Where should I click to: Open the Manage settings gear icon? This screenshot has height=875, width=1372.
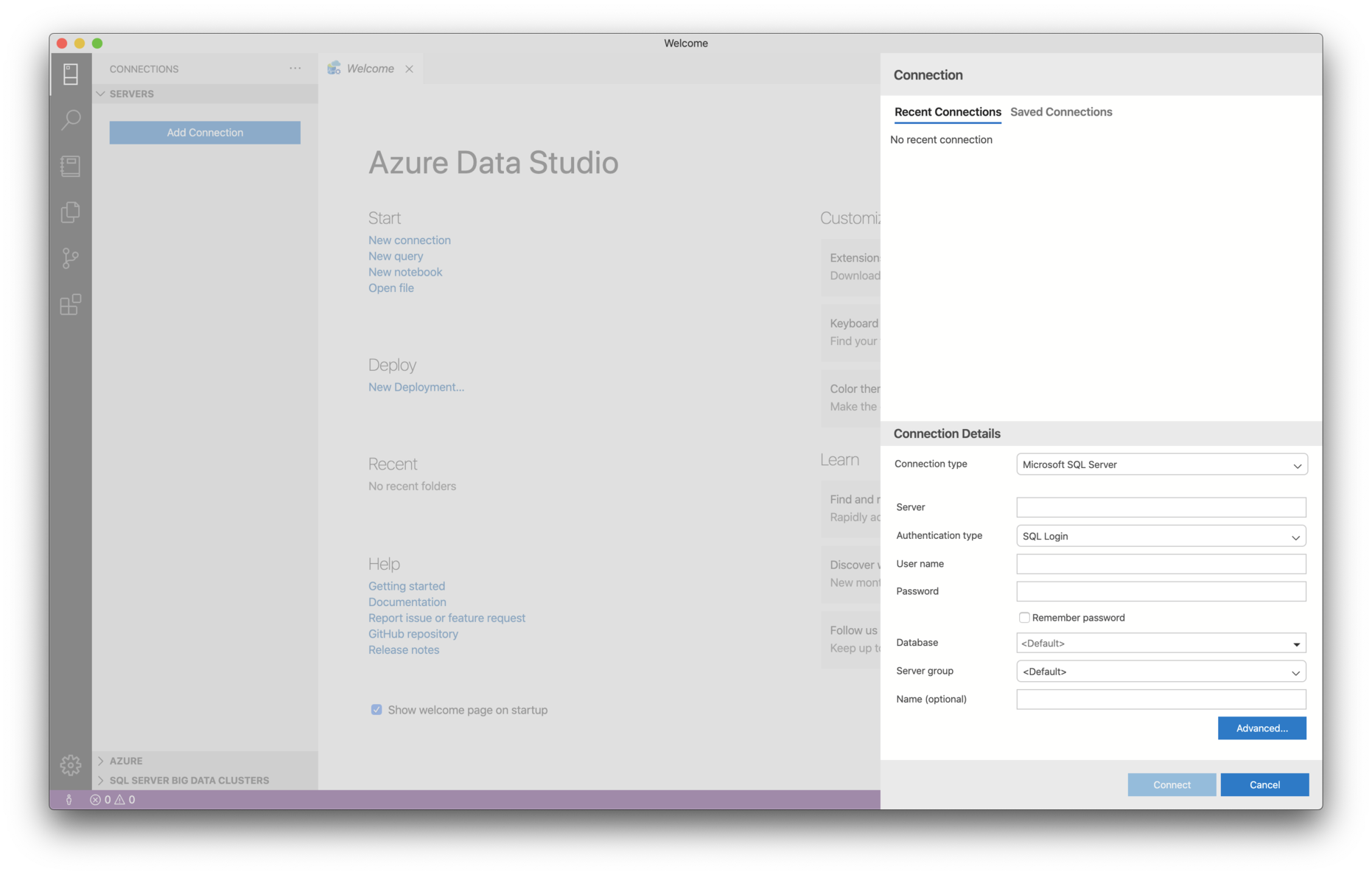click(x=70, y=765)
